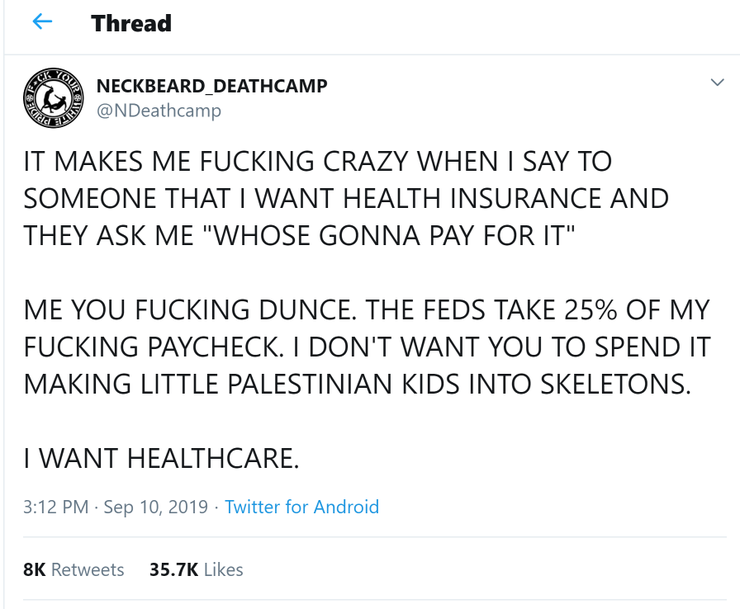Click the NECKBEARD_DEATHCAMP display name
Image resolution: width=740 pixels, height=609 pixels.
click(x=212, y=86)
